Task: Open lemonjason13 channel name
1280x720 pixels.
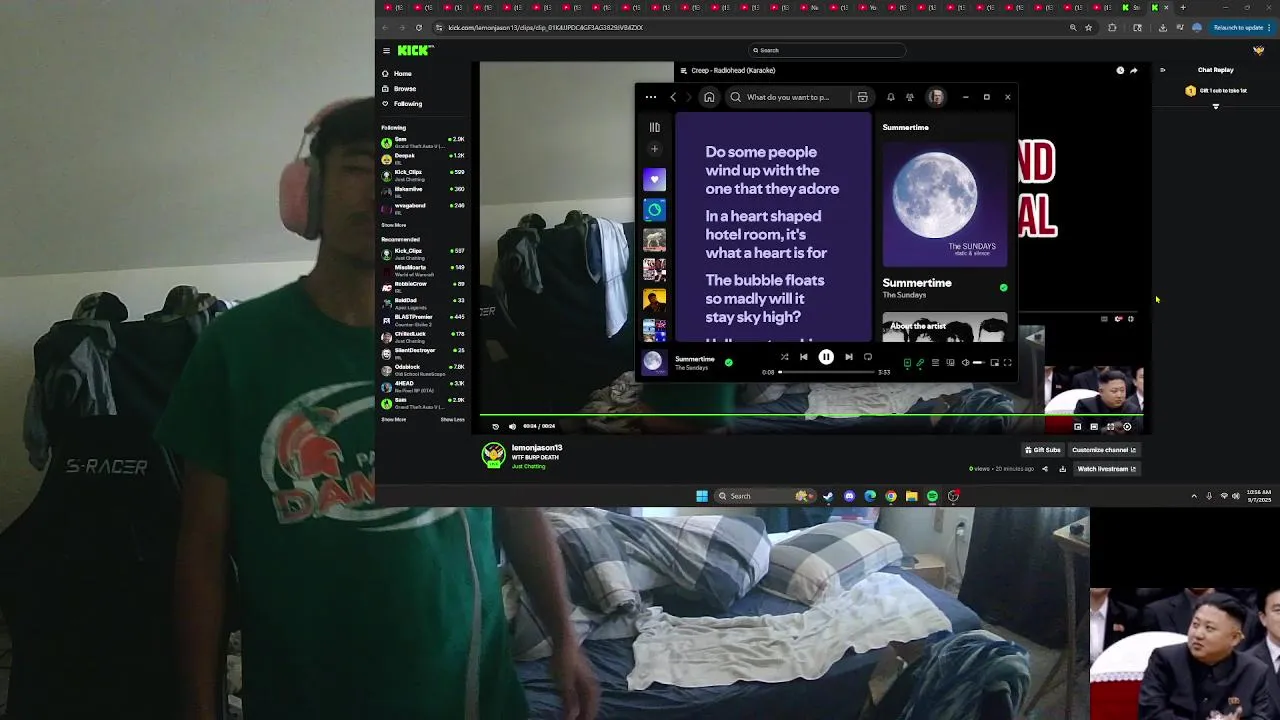Action: pos(537,448)
